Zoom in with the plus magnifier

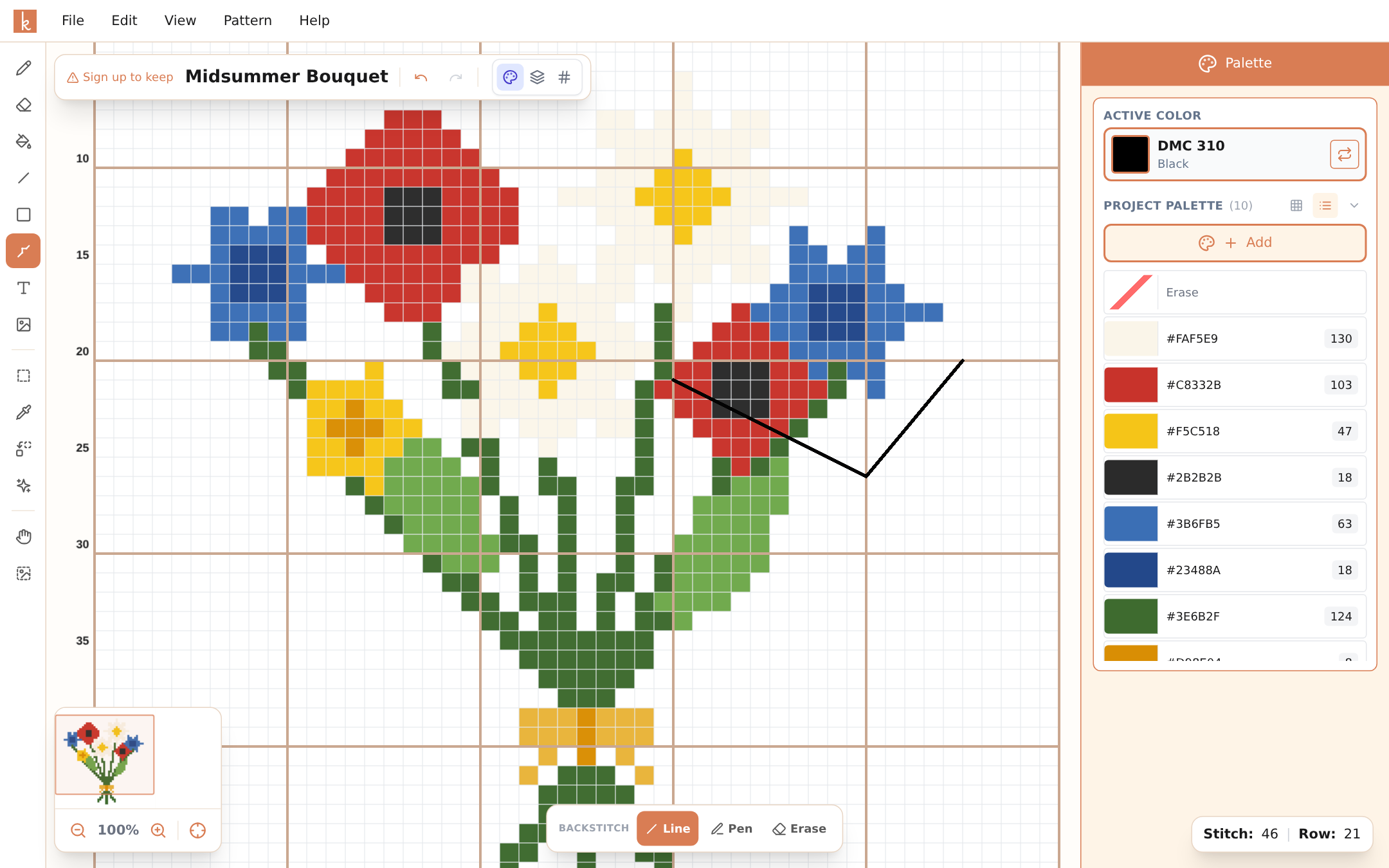tap(158, 830)
